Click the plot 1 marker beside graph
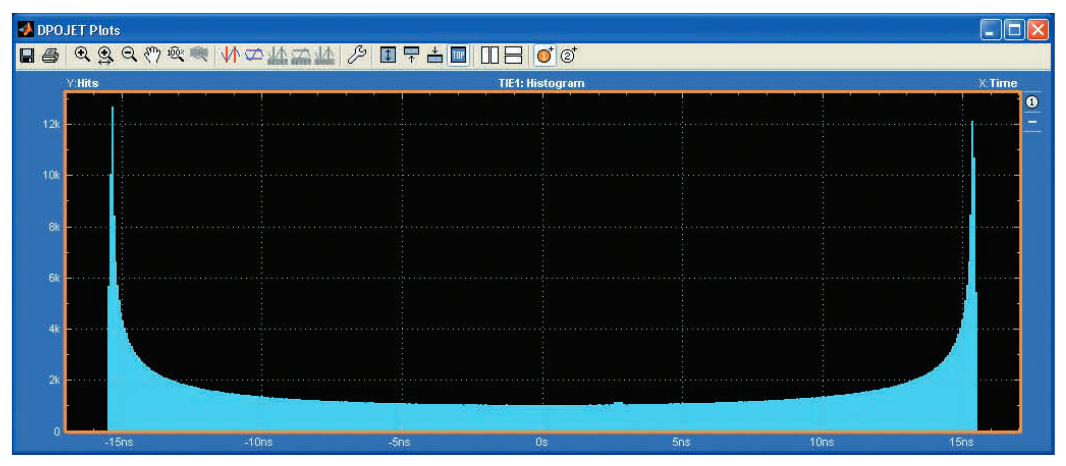1066x466 pixels. pyautogui.click(x=1033, y=103)
